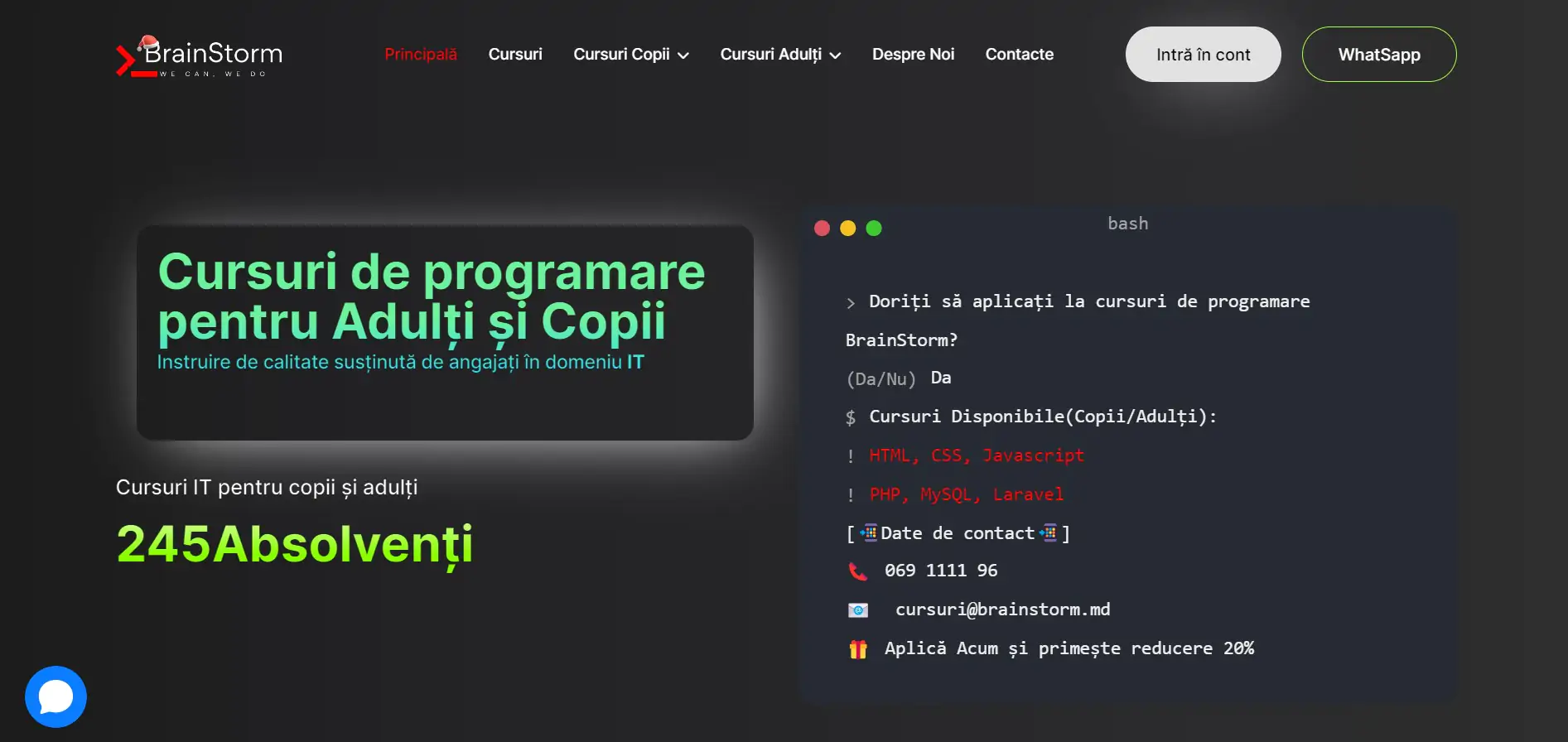Expand the Cursuri Copii dropdown arrow
This screenshot has height=742, width=1568.
point(683,55)
